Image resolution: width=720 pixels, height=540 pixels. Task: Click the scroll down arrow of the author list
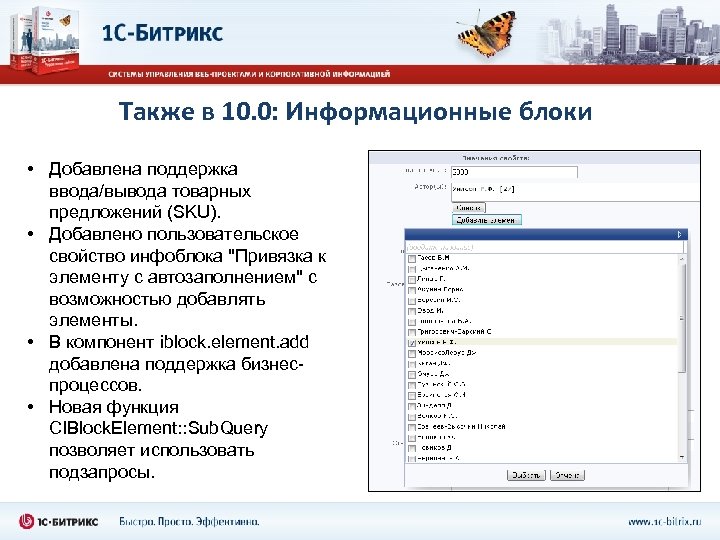[682, 457]
